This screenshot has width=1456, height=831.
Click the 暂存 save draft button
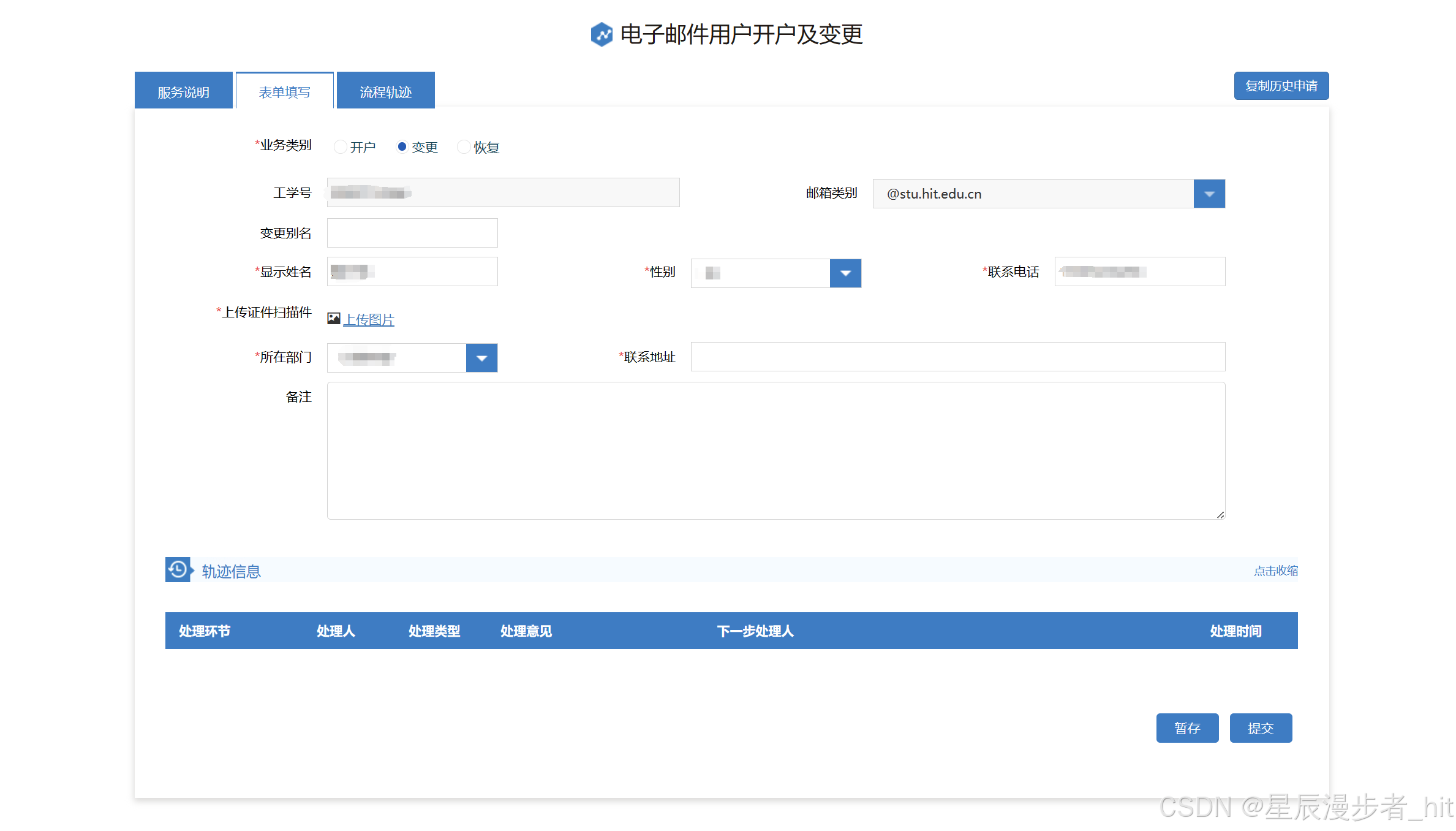(1186, 728)
